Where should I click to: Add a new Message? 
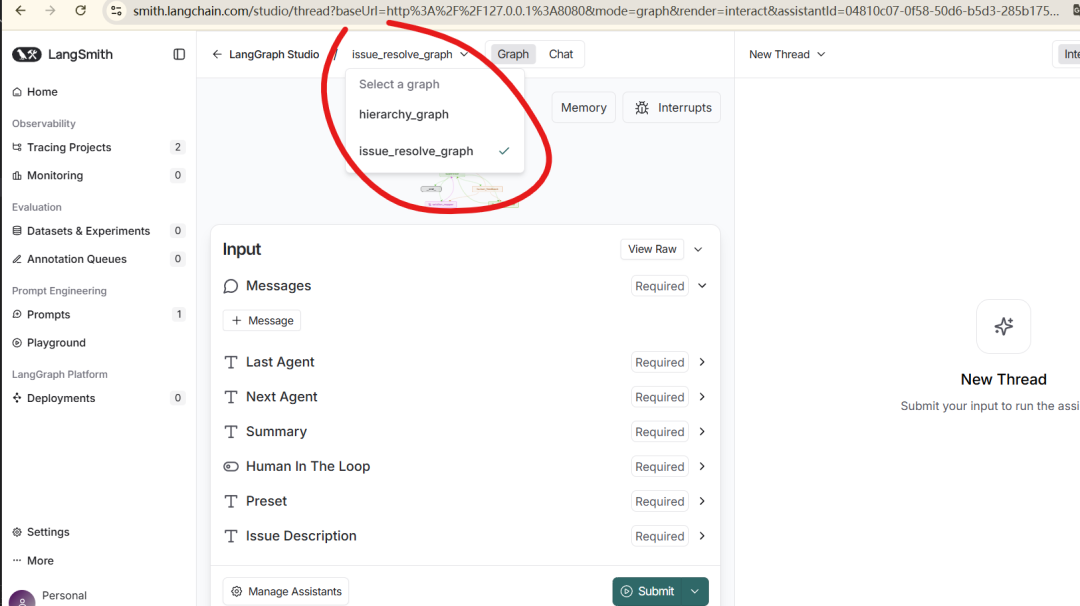[x=262, y=320]
